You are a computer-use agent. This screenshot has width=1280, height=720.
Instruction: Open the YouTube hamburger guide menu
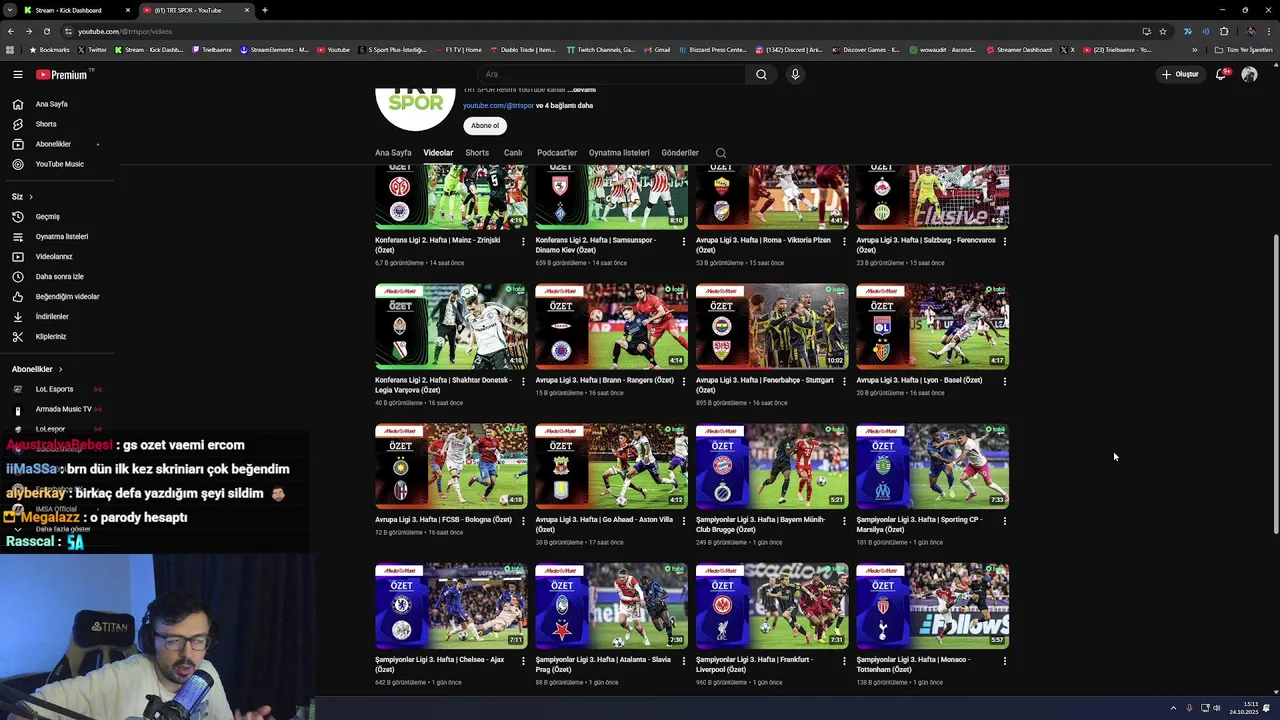(x=18, y=74)
